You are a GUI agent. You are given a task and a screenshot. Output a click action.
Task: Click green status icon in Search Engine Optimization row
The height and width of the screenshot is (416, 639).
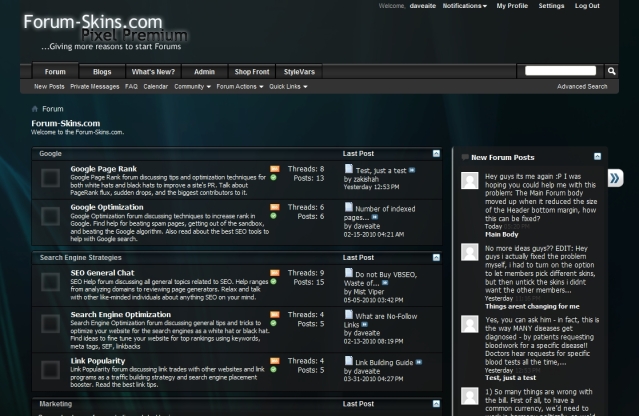[273, 324]
